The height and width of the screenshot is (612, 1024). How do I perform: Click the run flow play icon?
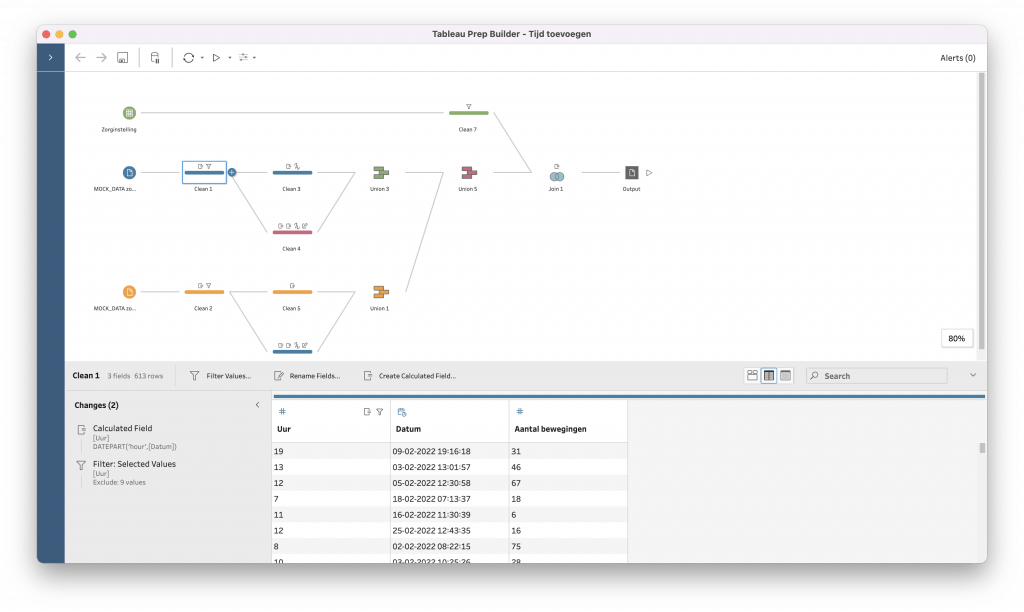click(216, 58)
